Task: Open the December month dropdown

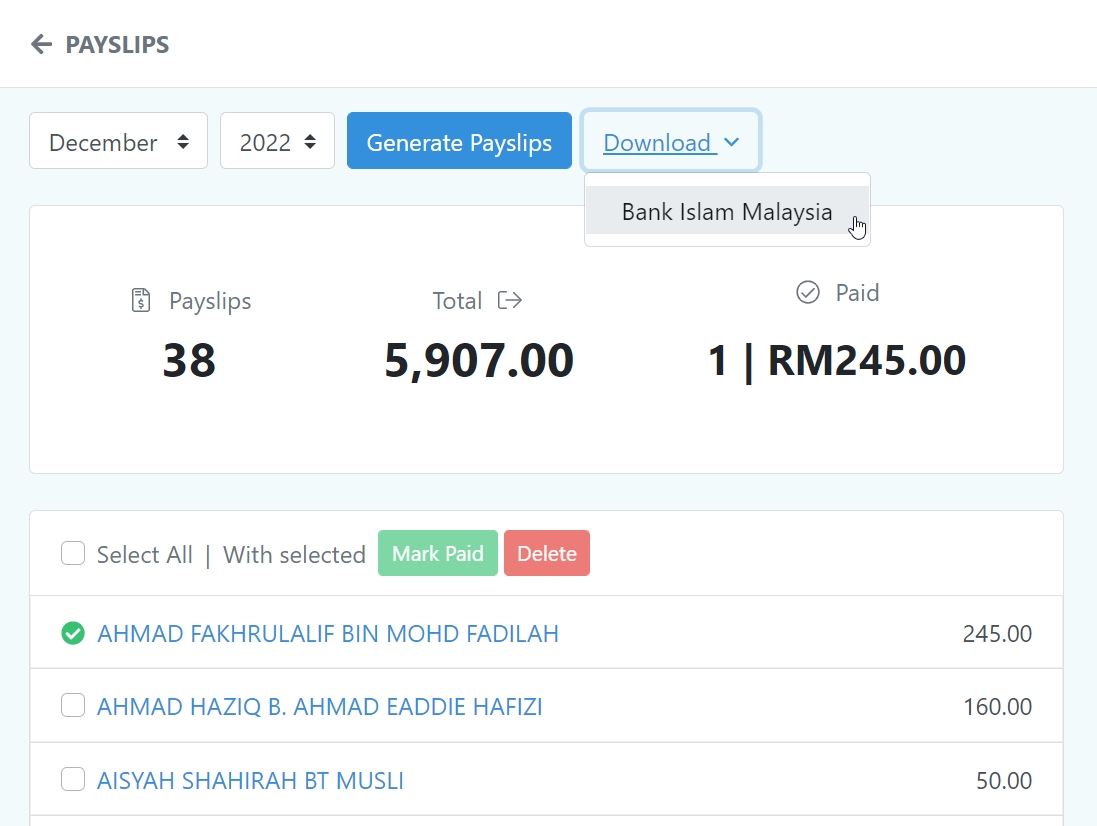Action: (118, 141)
